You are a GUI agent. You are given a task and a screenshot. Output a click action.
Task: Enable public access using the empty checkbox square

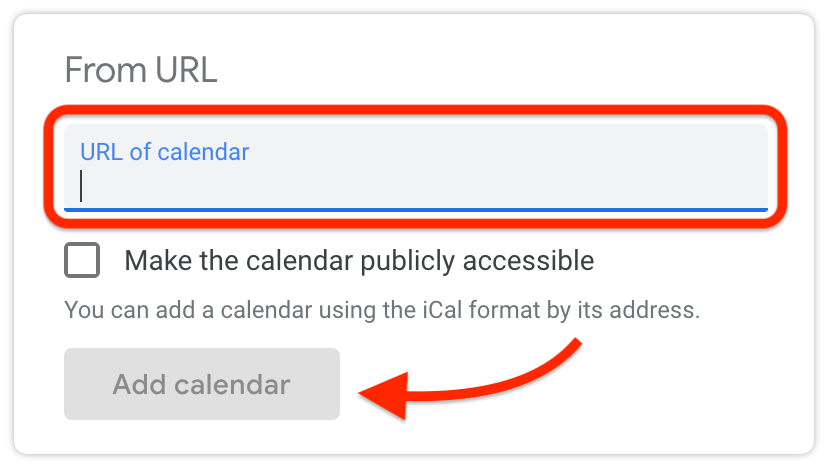click(x=82, y=260)
